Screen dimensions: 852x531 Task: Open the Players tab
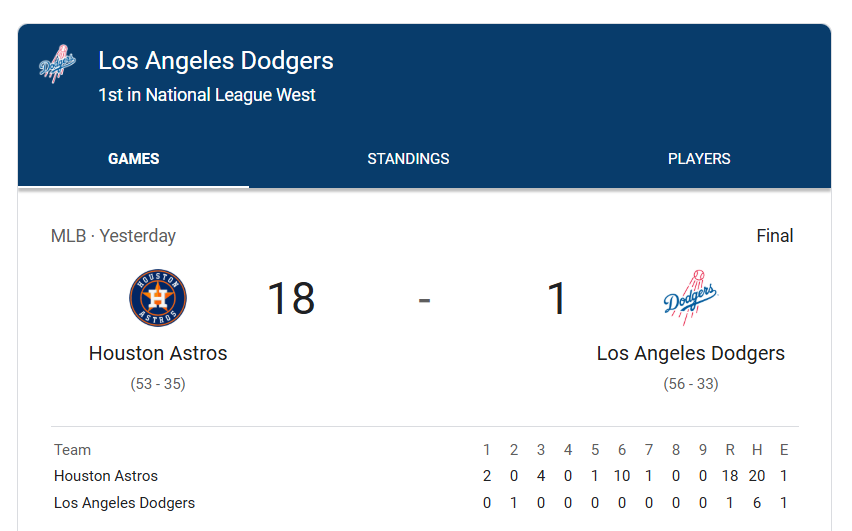[x=699, y=159]
